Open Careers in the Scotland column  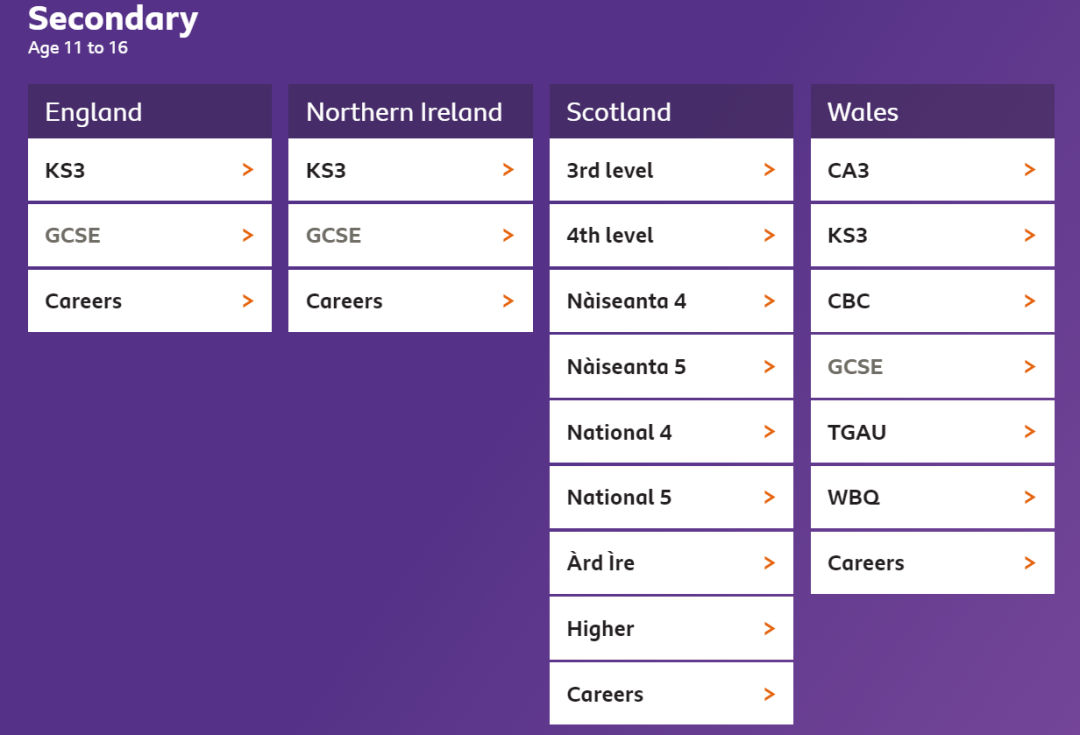coord(605,694)
